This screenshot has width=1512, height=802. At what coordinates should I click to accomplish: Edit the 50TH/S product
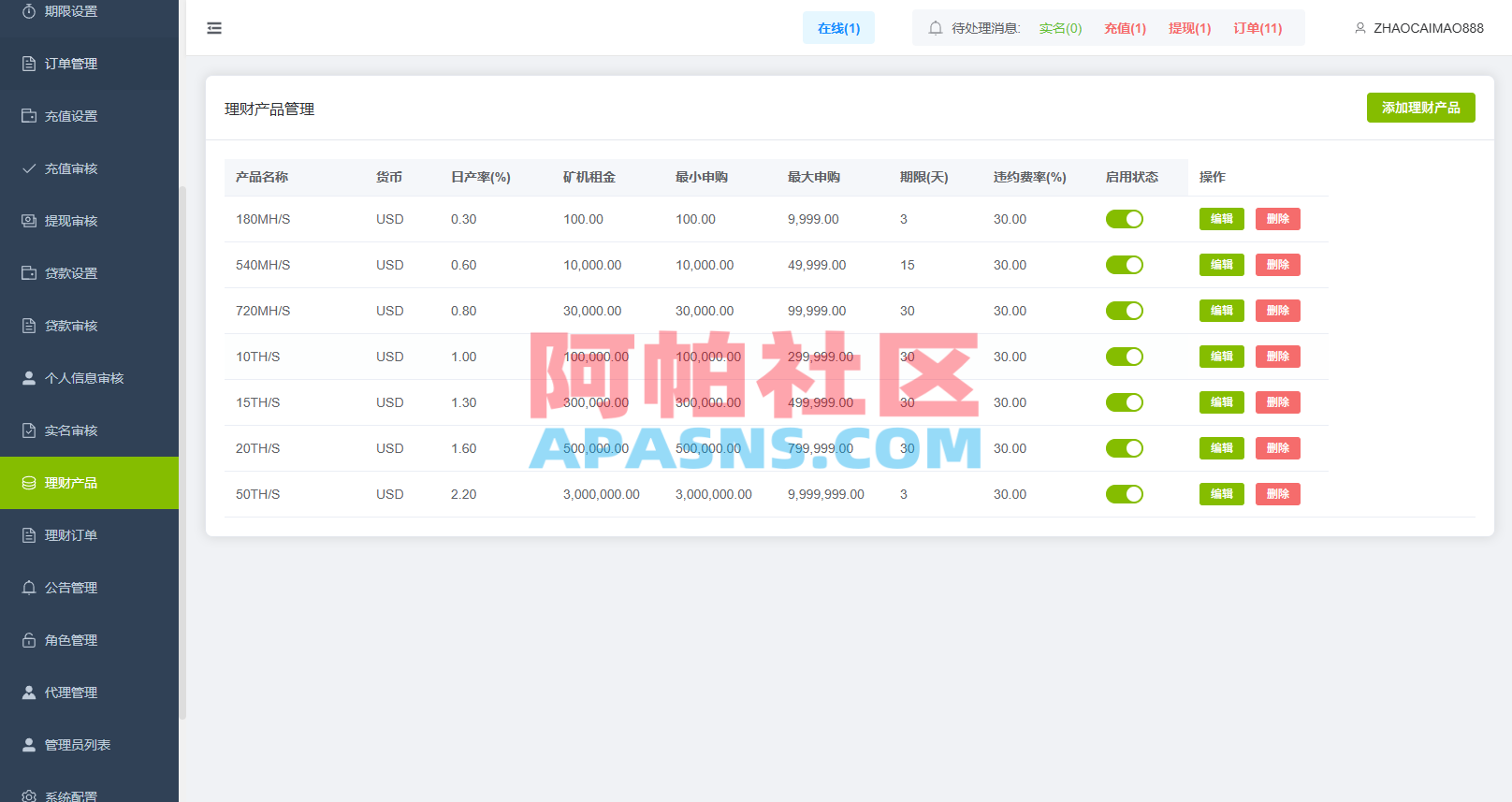coord(1222,494)
